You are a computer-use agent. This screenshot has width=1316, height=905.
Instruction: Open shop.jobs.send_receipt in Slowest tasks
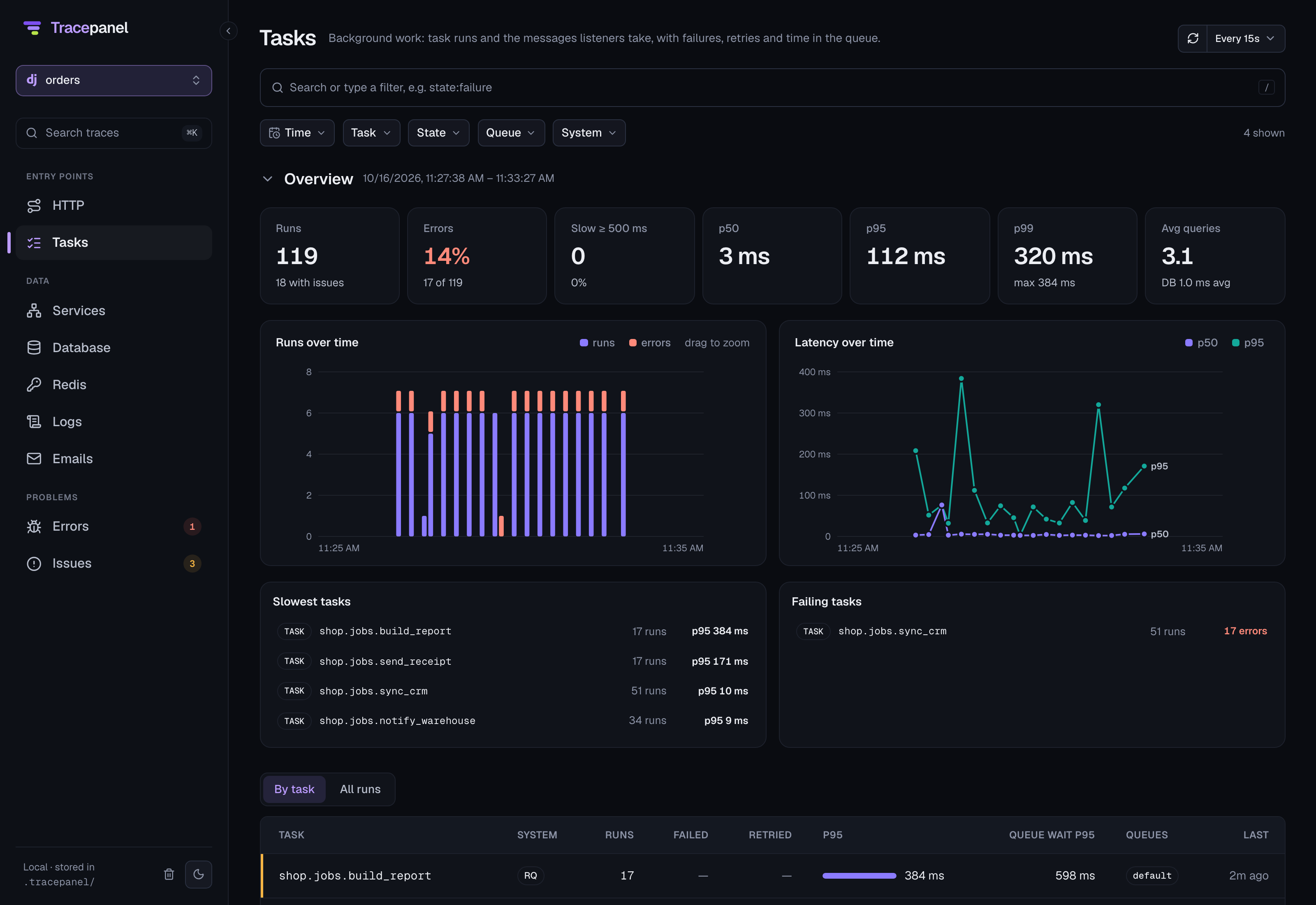512,661
